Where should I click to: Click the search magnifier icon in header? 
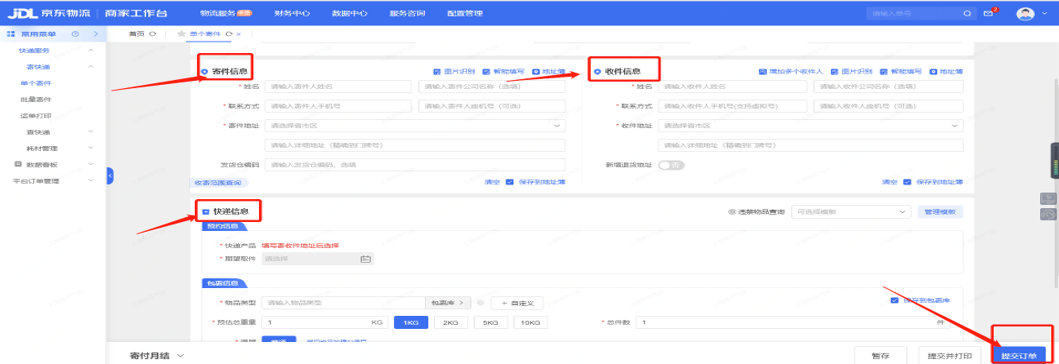967,14
